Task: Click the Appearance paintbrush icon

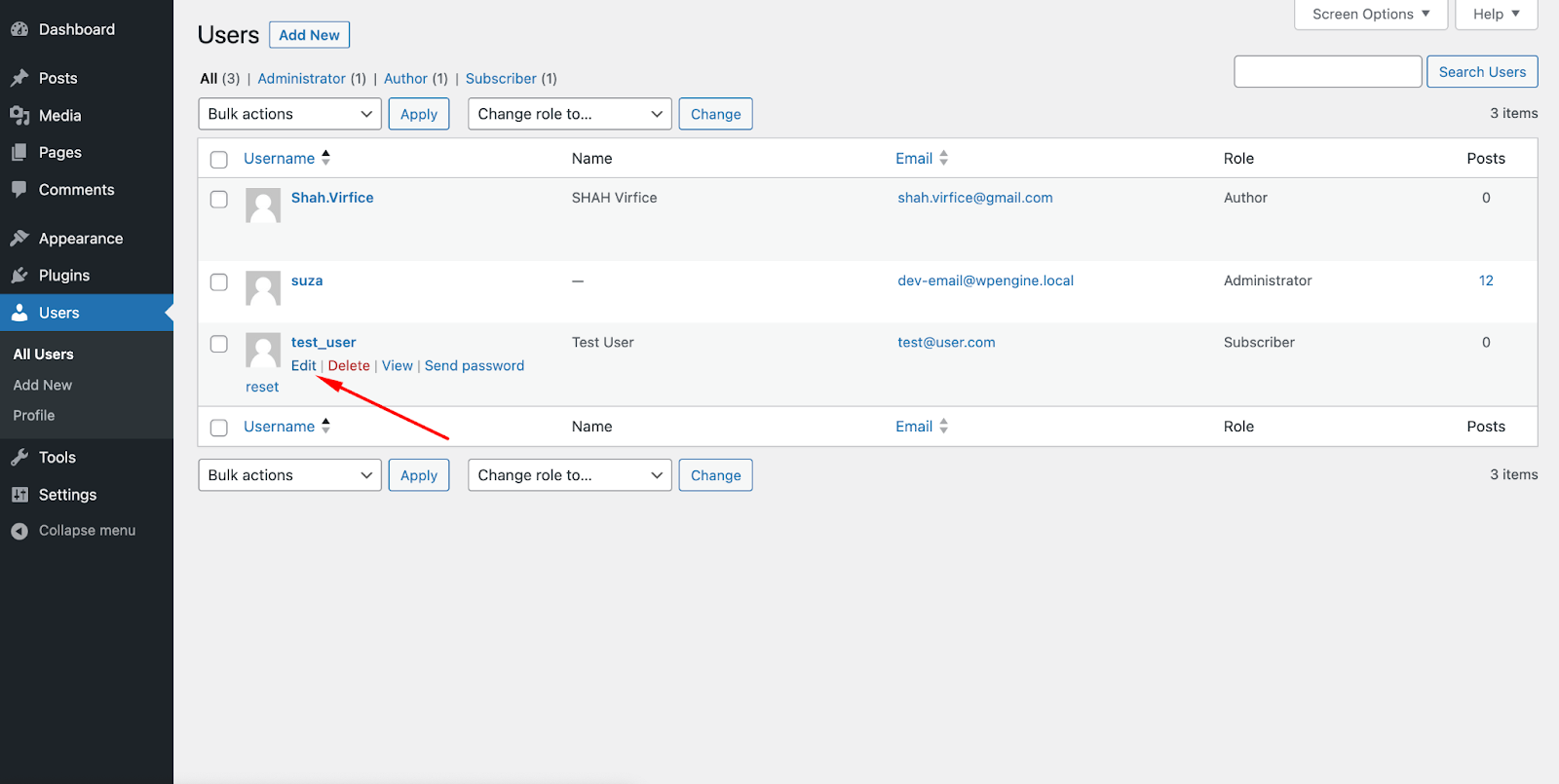Action: point(19,239)
